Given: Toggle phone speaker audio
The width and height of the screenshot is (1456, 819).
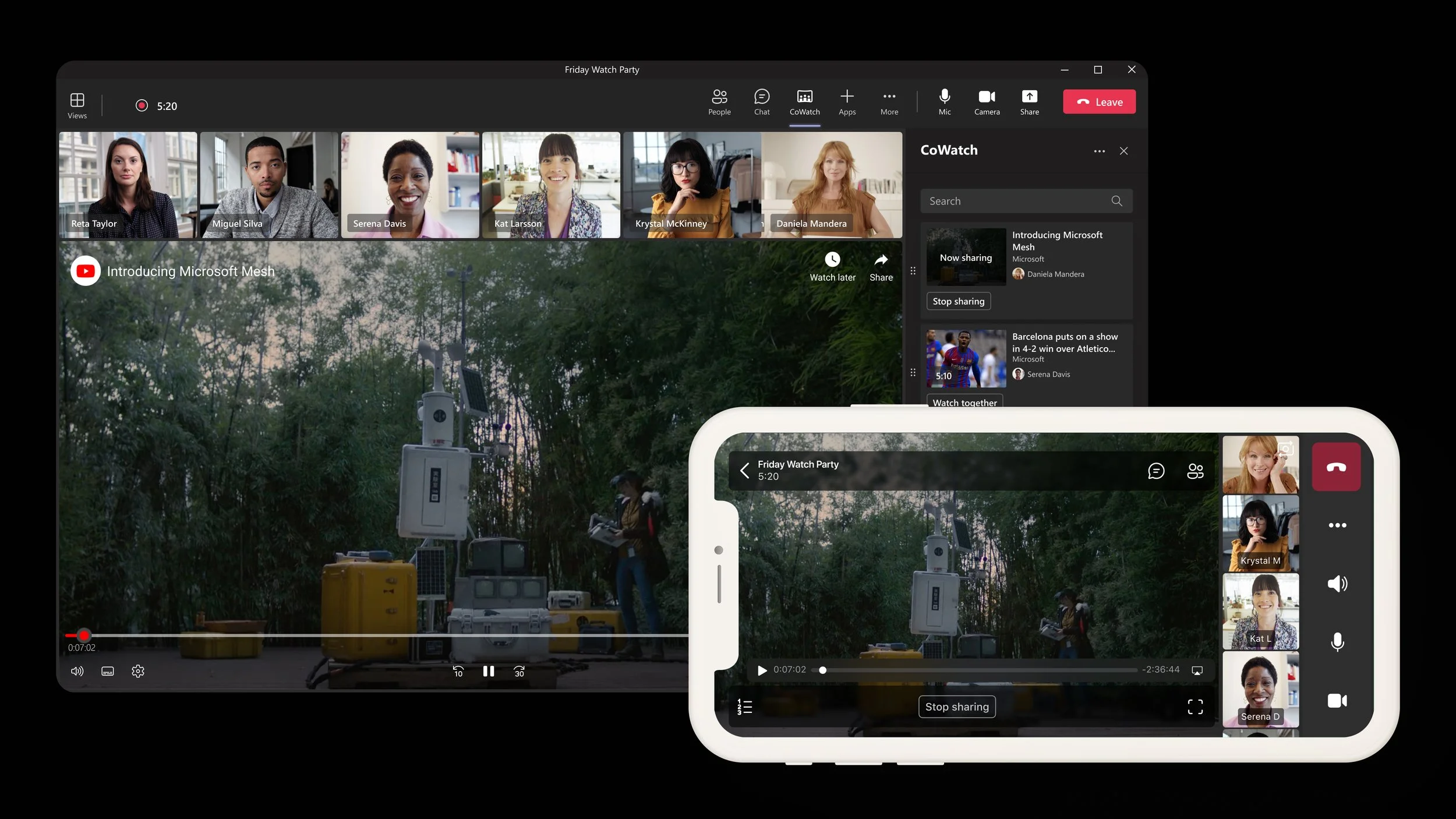Looking at the screenshot, I should pos(1337,584).
